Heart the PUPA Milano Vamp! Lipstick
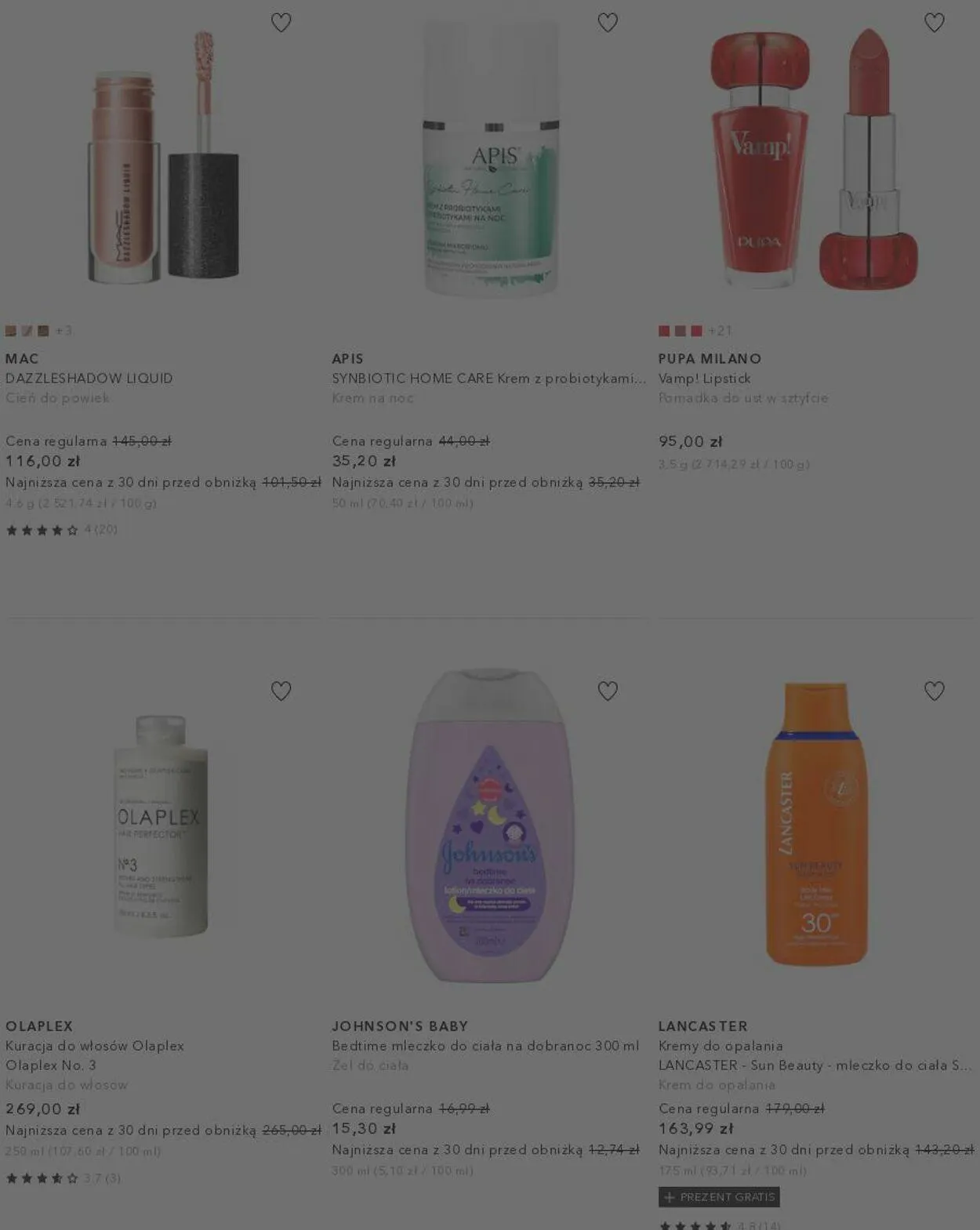 point(934,23)
